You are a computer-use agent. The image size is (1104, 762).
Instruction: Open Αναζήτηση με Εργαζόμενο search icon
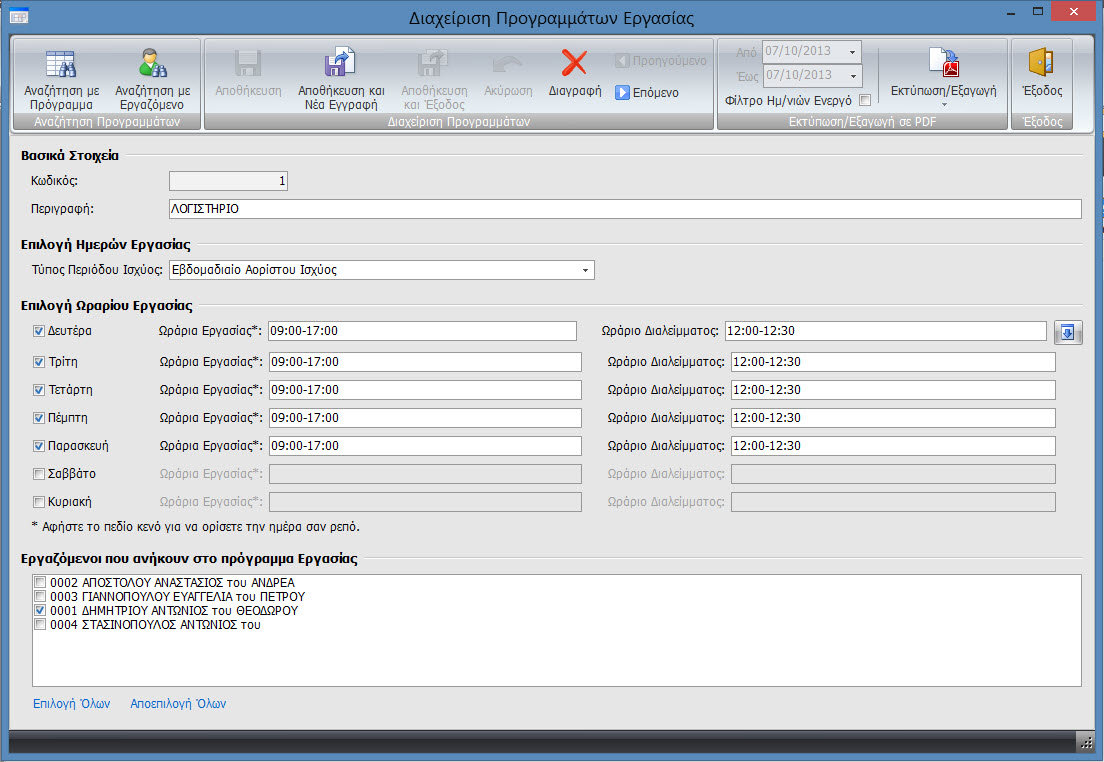point(152,63)
